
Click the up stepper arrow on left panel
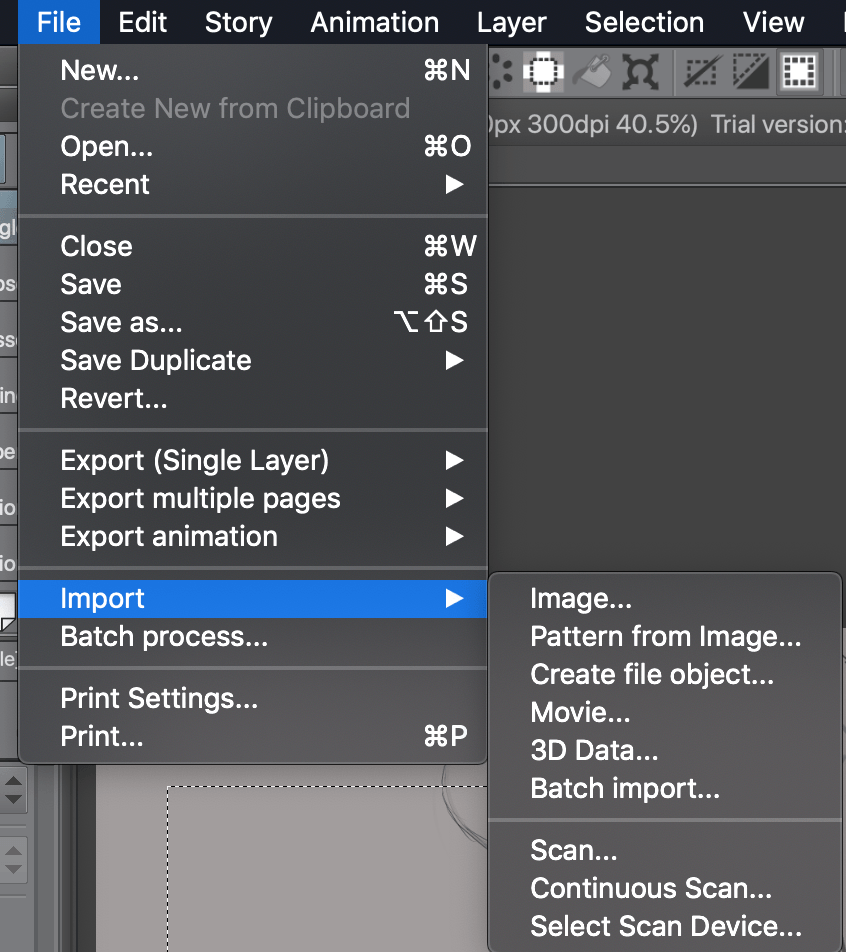point(14,782)
